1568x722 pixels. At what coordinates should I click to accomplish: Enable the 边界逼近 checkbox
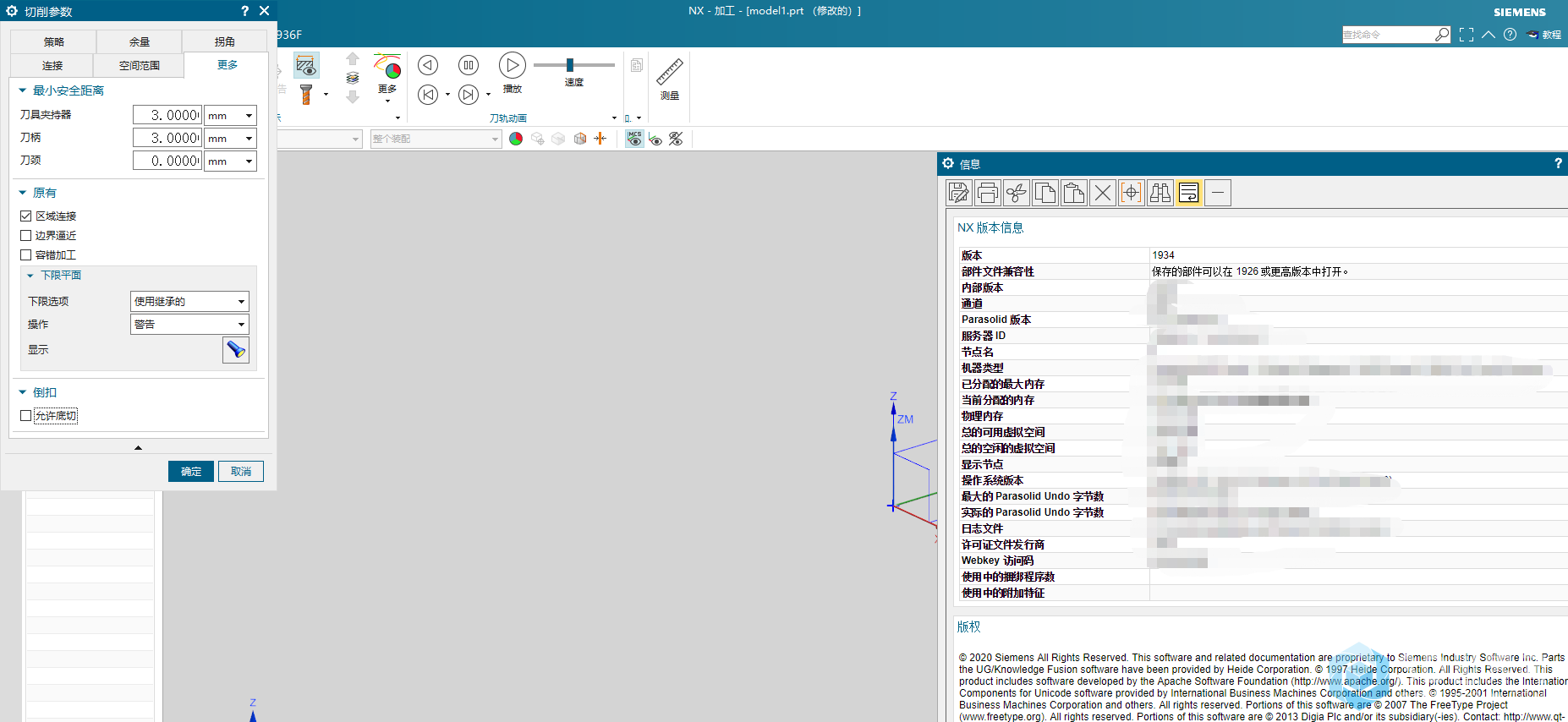click(x=26, y=236)
